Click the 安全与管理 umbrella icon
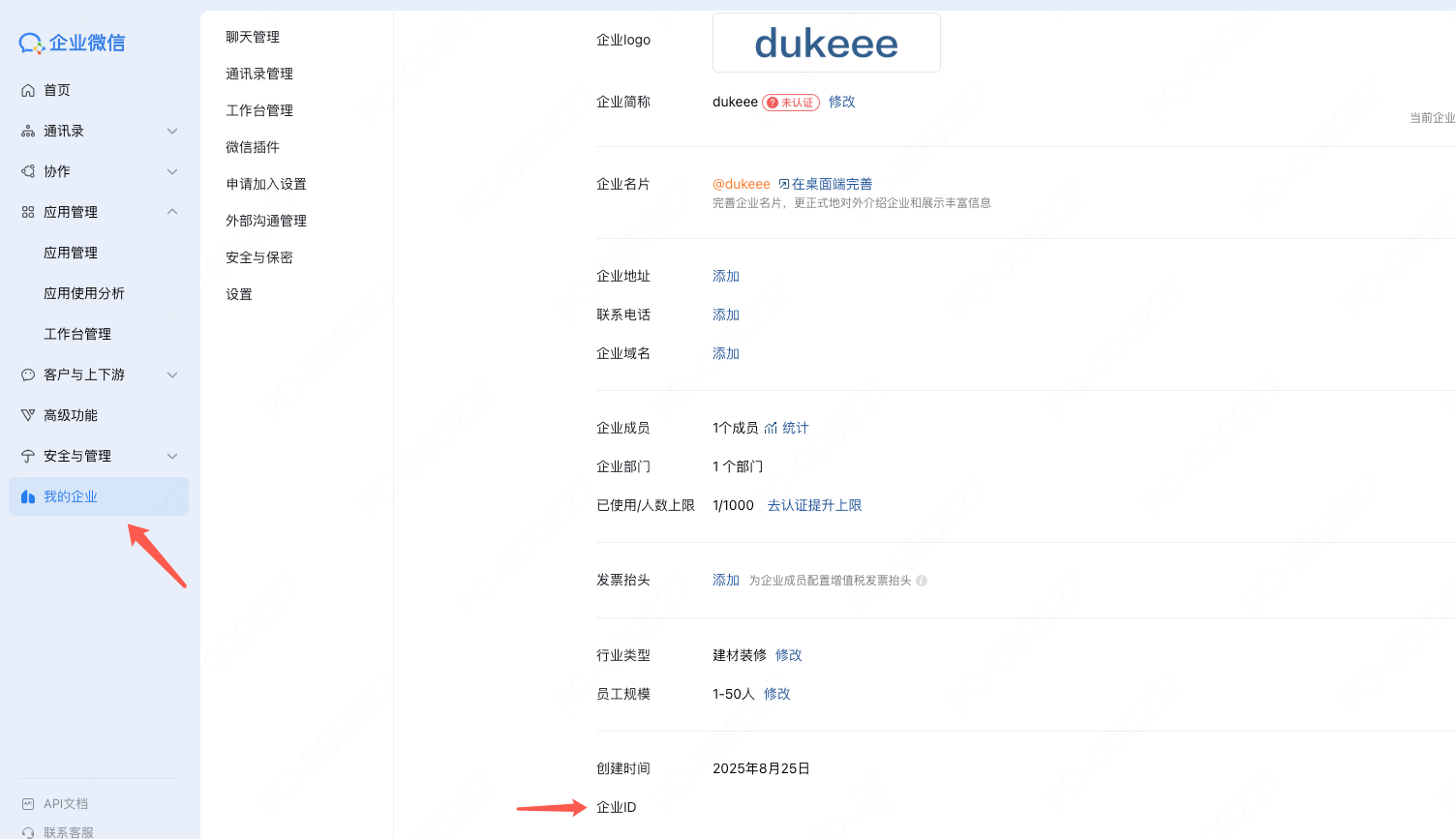 (28, 456)
